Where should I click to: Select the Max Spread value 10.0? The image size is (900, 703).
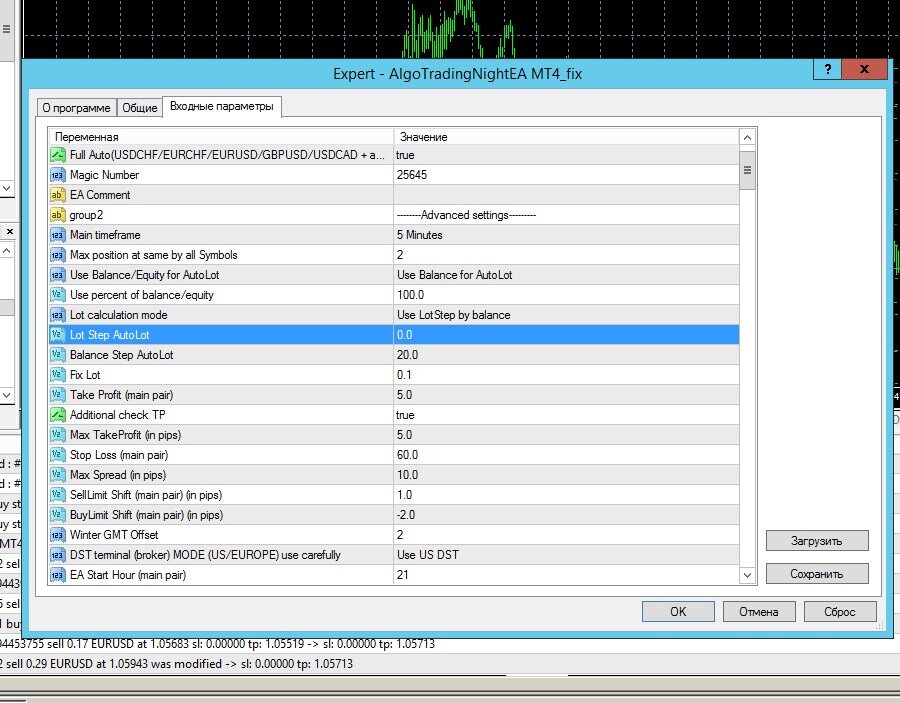566,475
